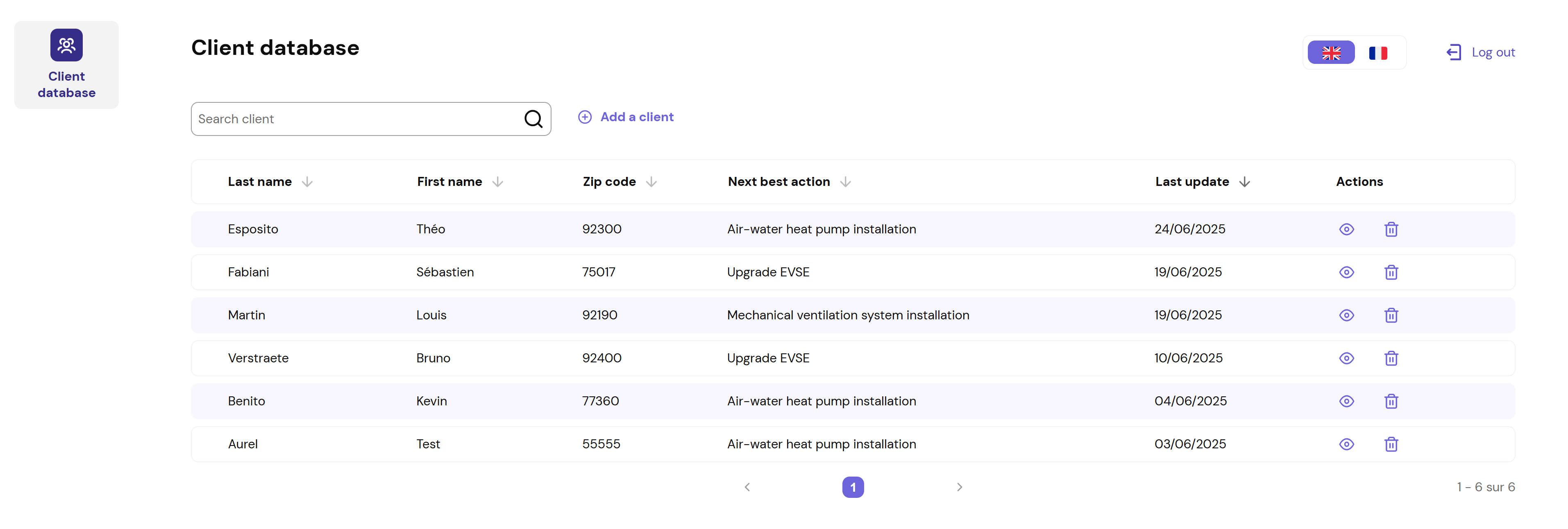This screenshot has height=529, width=1568.
Task: Sort by Last update arrow
Action: tap(1244, 182)
